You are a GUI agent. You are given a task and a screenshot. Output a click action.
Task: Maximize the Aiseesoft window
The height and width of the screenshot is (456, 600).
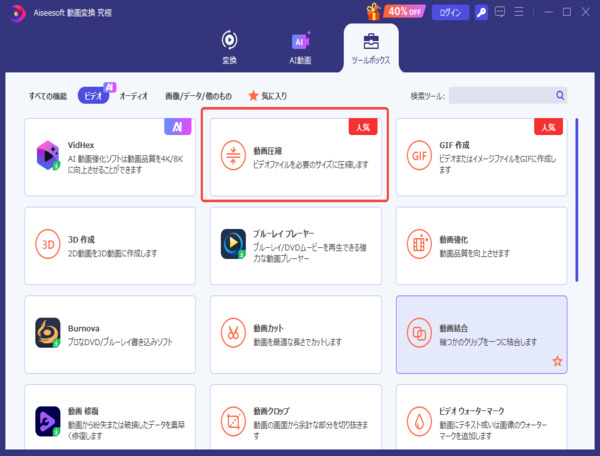567,12
